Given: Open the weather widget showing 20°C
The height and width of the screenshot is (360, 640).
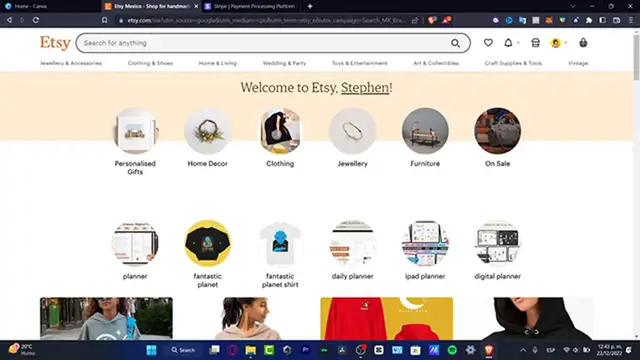Looking at the screenshot, I should point(22,350).
